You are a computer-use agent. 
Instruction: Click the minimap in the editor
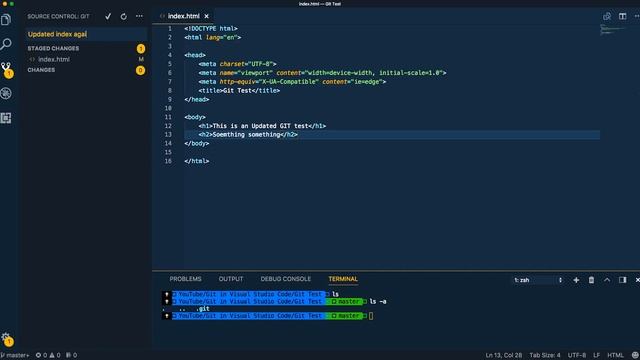(612, 29)
